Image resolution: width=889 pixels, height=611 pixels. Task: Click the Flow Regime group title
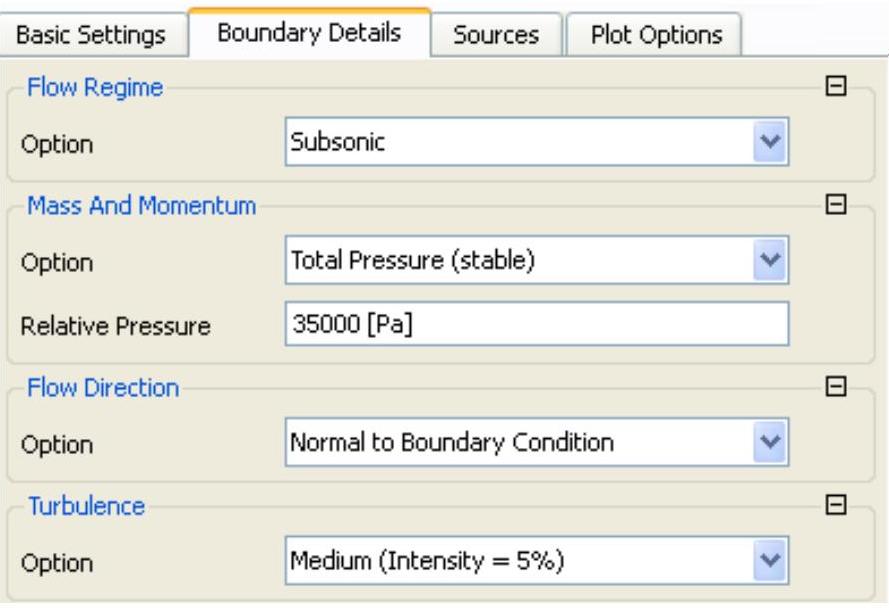pos(94,87)
